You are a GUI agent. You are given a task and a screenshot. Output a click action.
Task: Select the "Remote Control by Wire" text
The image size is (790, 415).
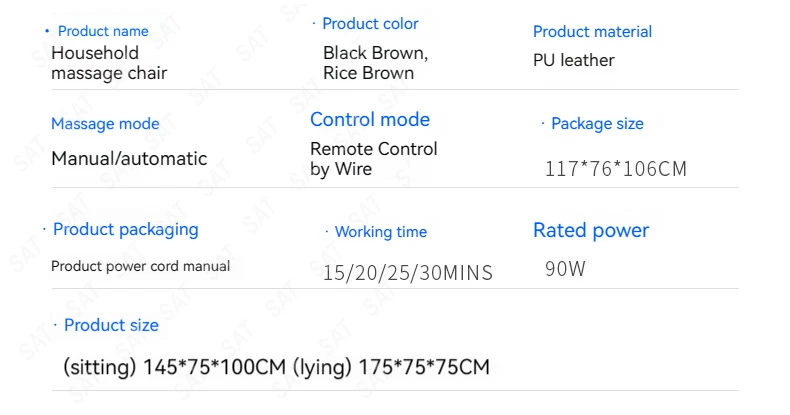[374, 159]
